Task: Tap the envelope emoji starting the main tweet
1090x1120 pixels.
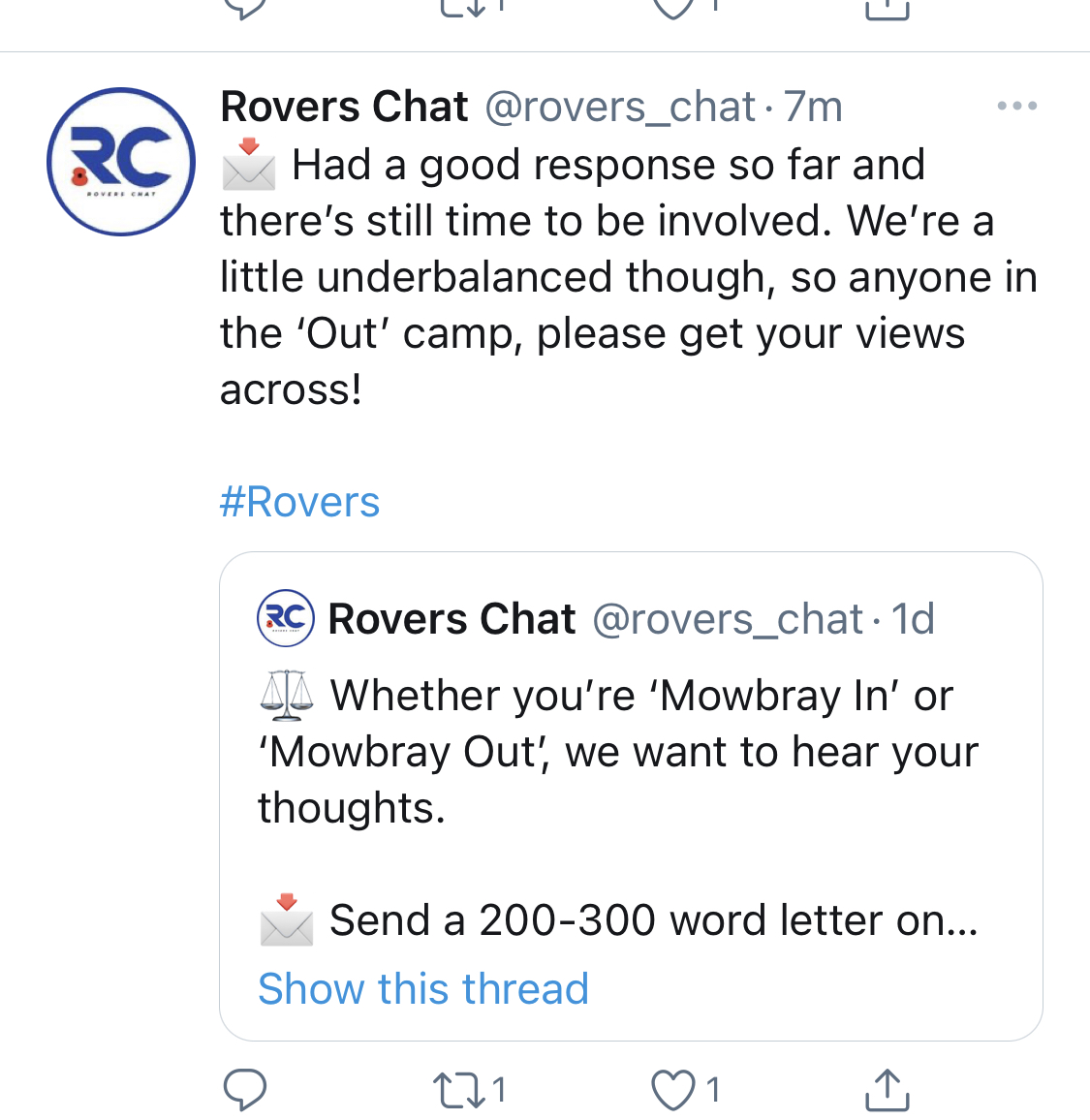Action: click(248, 165)
